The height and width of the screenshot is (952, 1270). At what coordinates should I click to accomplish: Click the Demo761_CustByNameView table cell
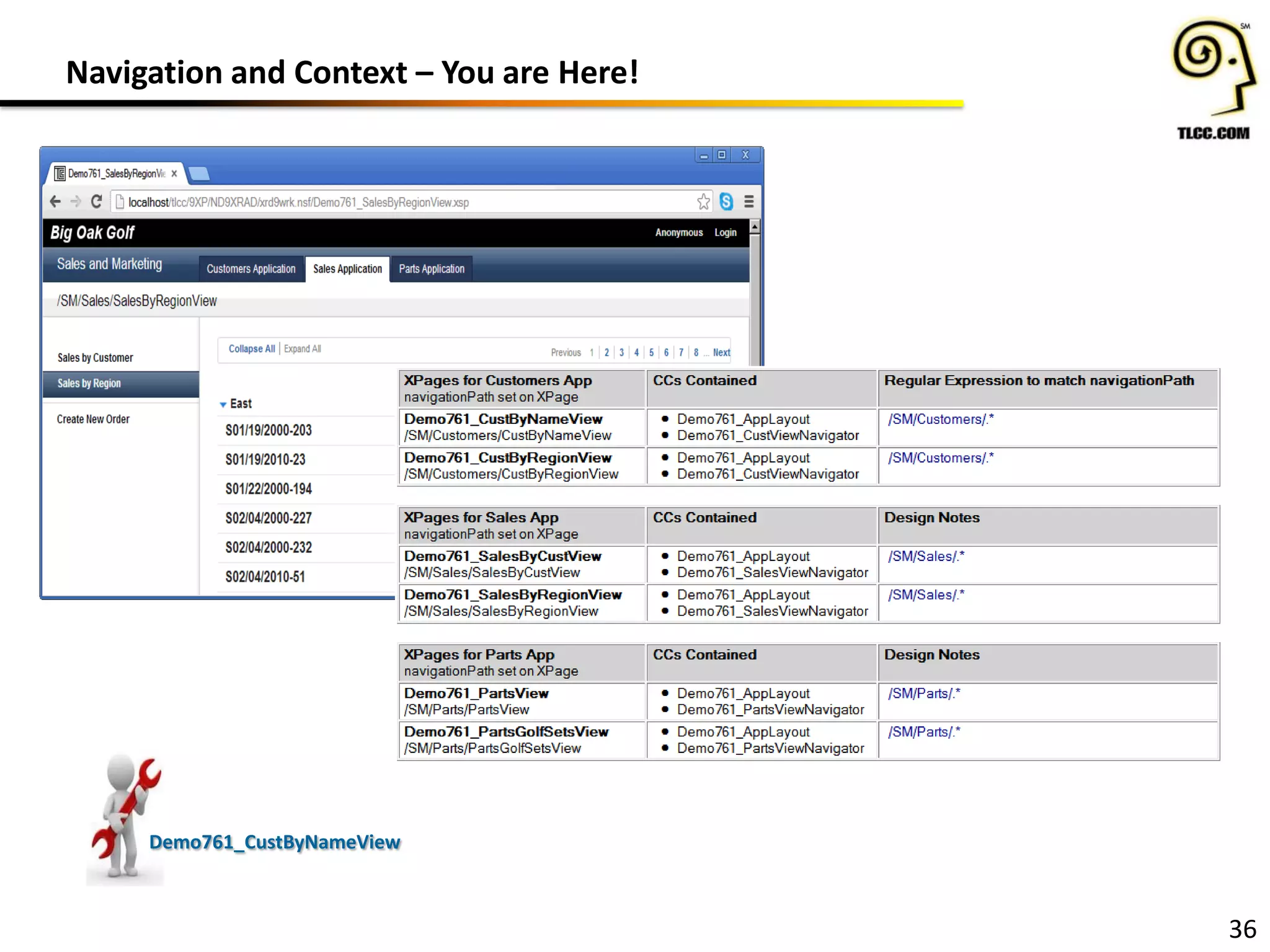click(x=522, y=427)
